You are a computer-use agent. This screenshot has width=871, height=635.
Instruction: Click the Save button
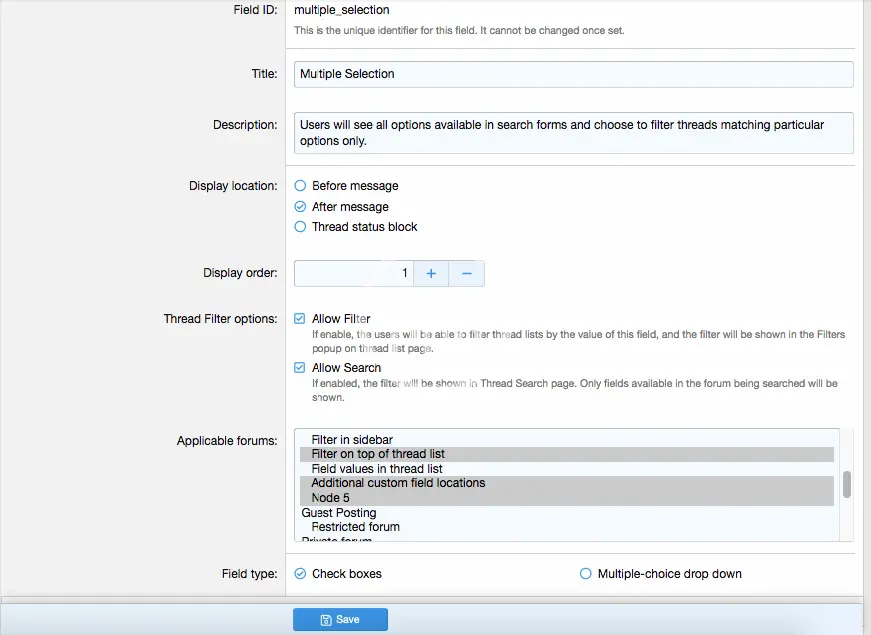(x=340, y=620)
